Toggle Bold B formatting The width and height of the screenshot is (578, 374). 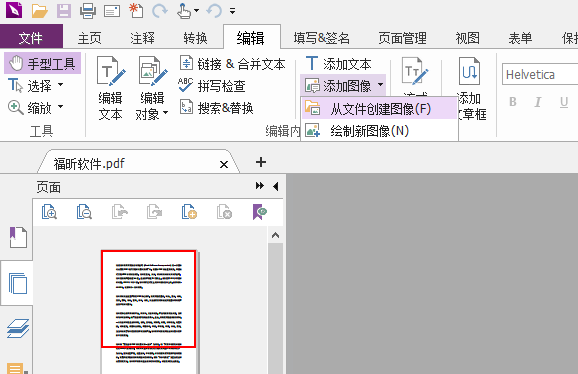512,102
